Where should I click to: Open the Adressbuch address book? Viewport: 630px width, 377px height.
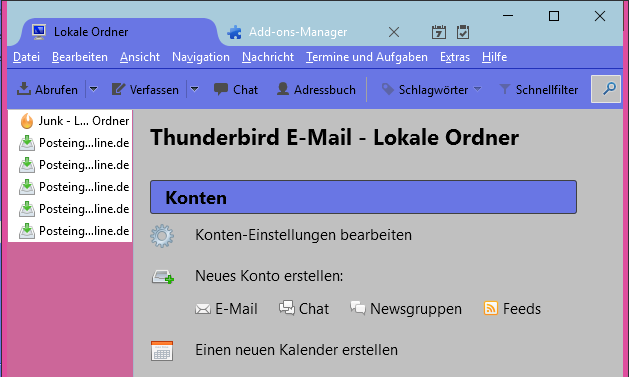[x=316, y=89]
